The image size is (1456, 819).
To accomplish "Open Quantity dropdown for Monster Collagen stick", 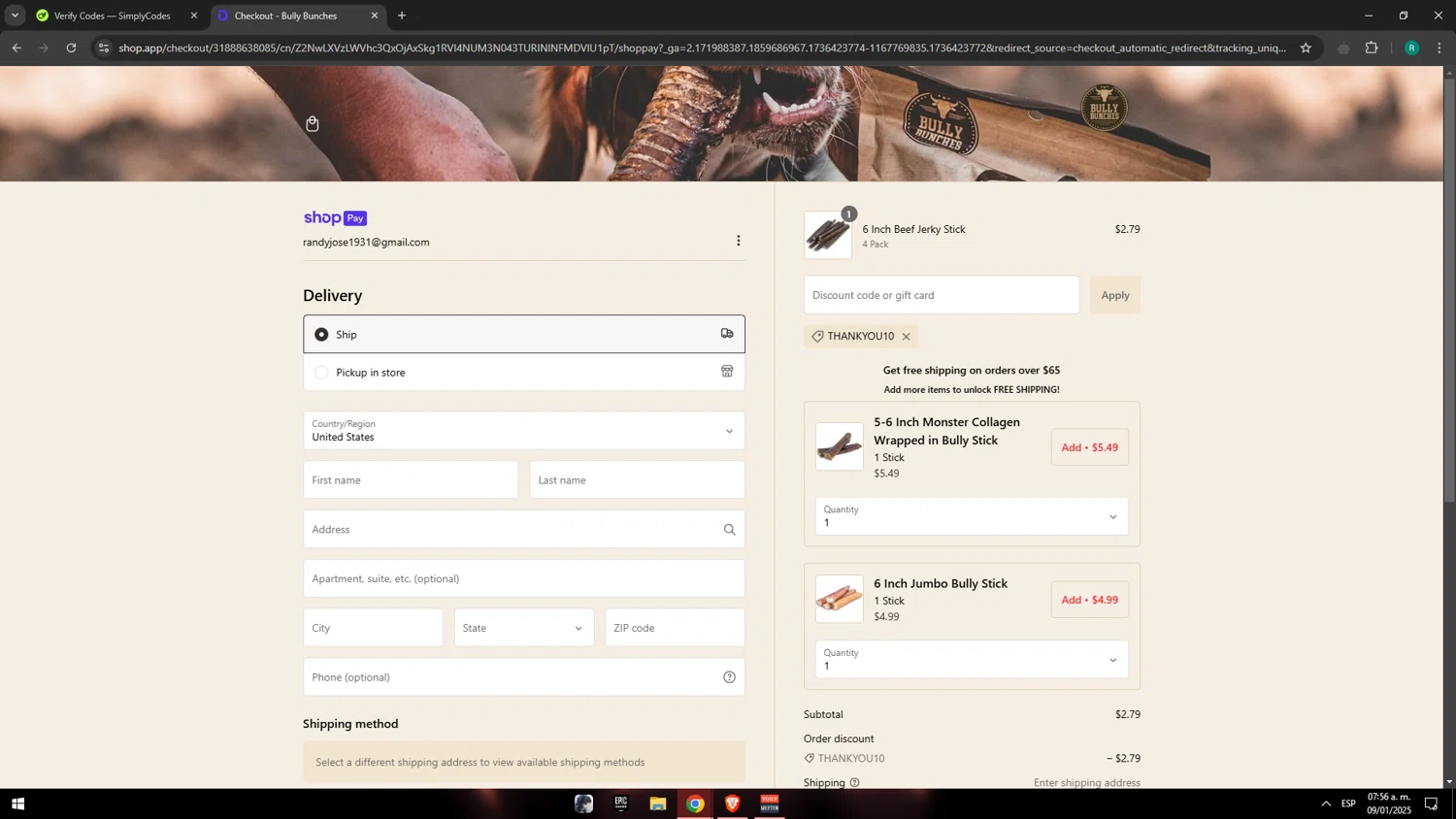I will (972, 516).
